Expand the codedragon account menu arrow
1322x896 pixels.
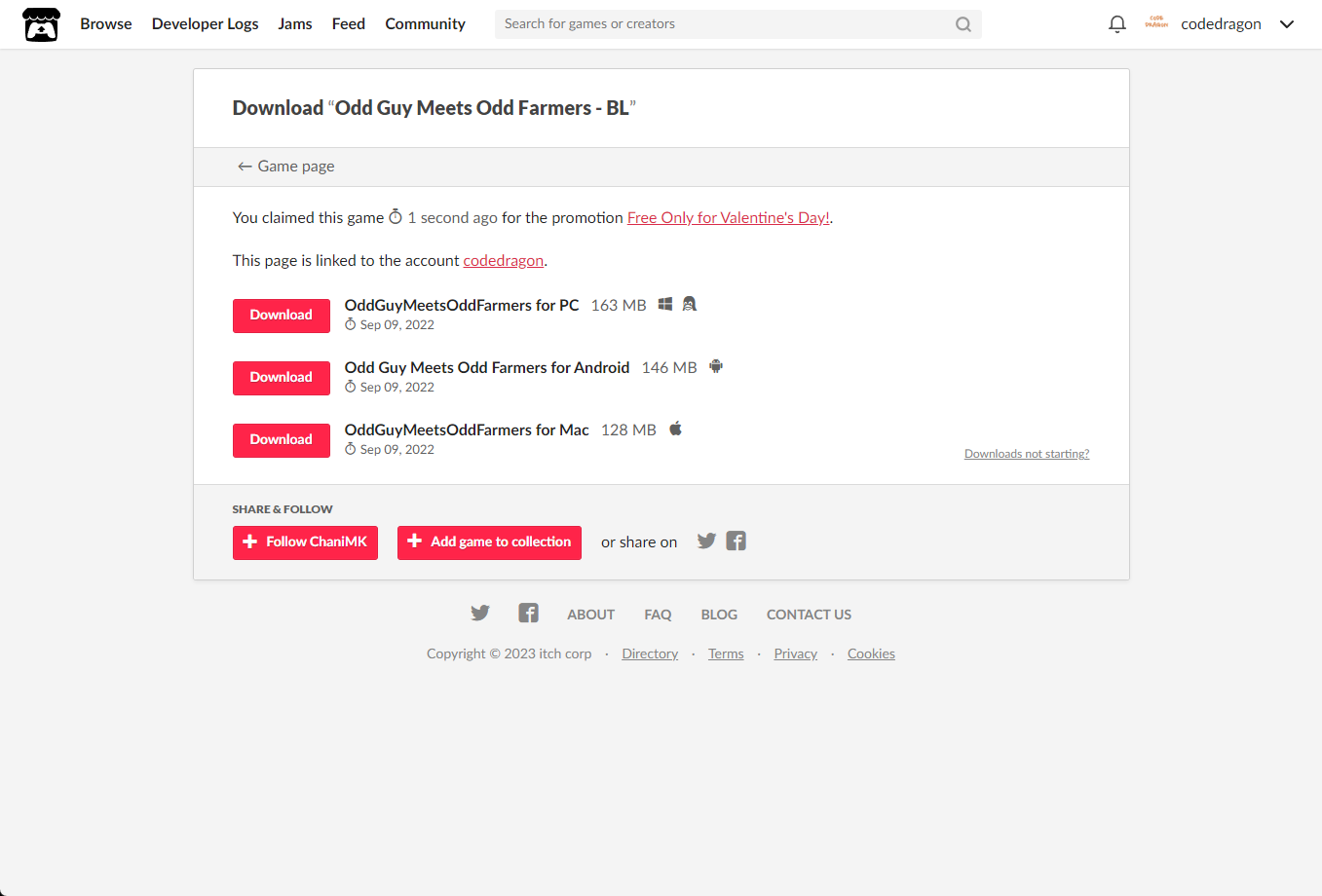click(x=1287, y=24)
